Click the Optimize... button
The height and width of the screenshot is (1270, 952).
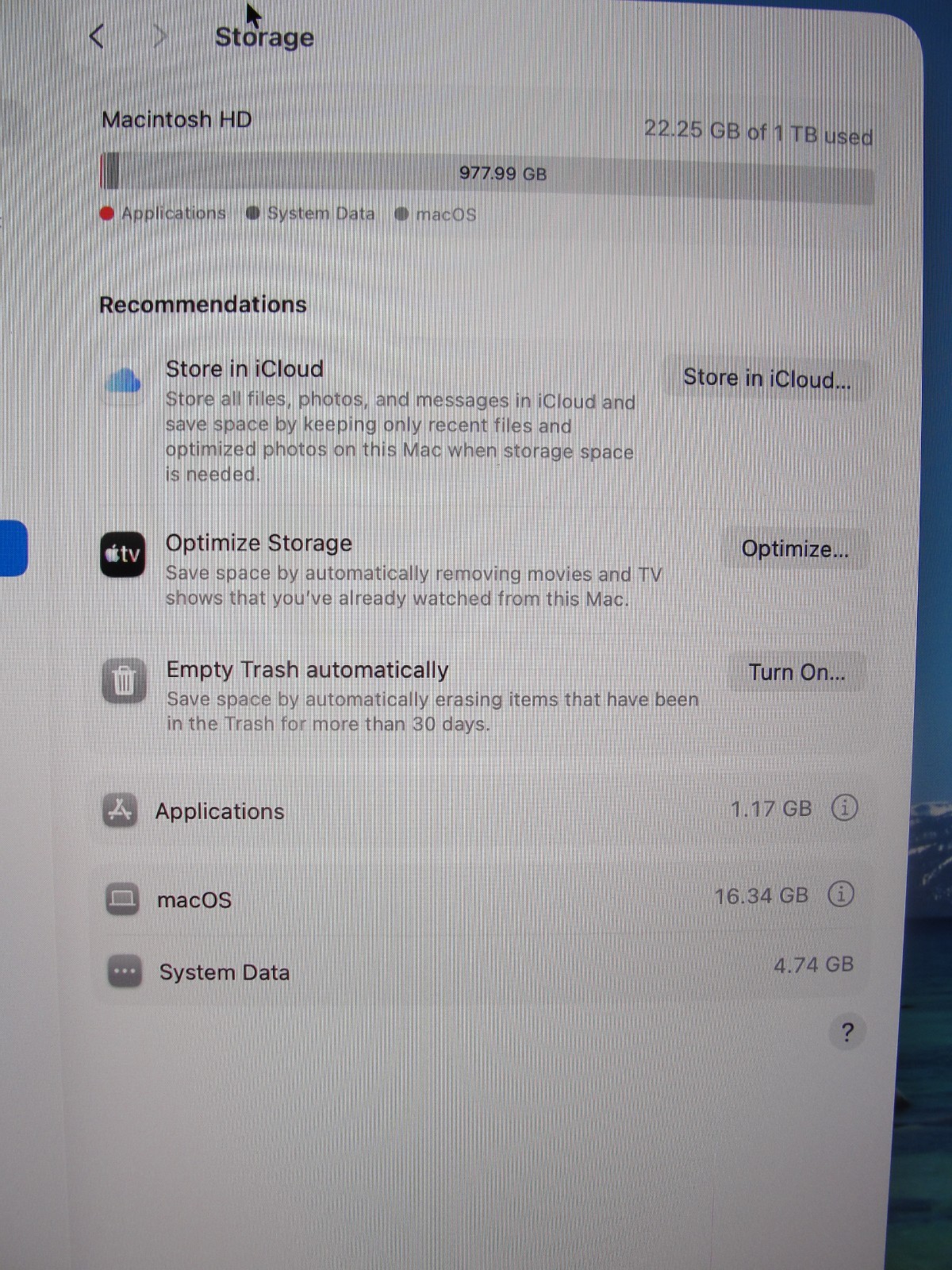click(x=795, y=548)
